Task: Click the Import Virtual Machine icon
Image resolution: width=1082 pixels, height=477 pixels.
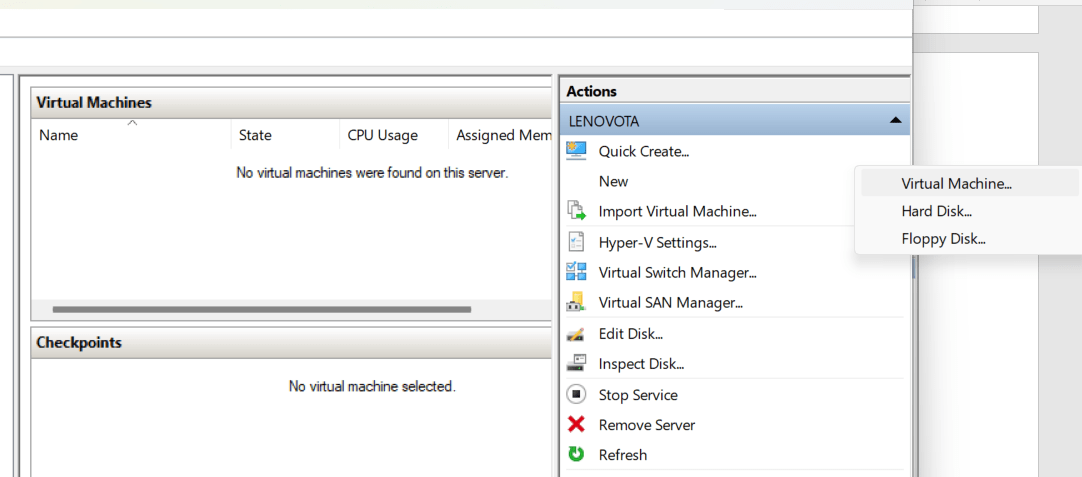Action: tap(576, 211)
